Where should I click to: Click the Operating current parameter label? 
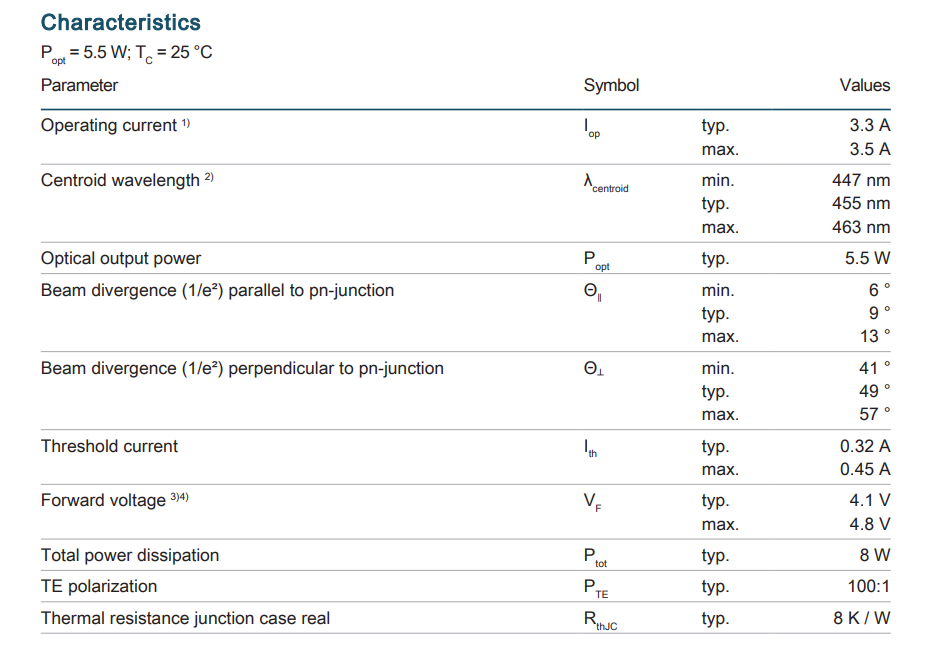108,126
